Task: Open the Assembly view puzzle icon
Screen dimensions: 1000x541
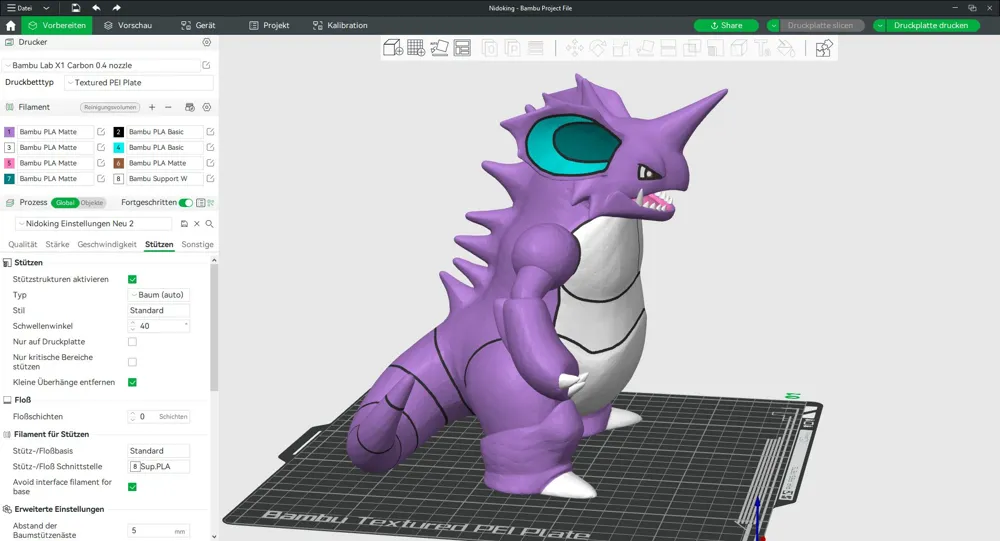Action: [823, 48]
